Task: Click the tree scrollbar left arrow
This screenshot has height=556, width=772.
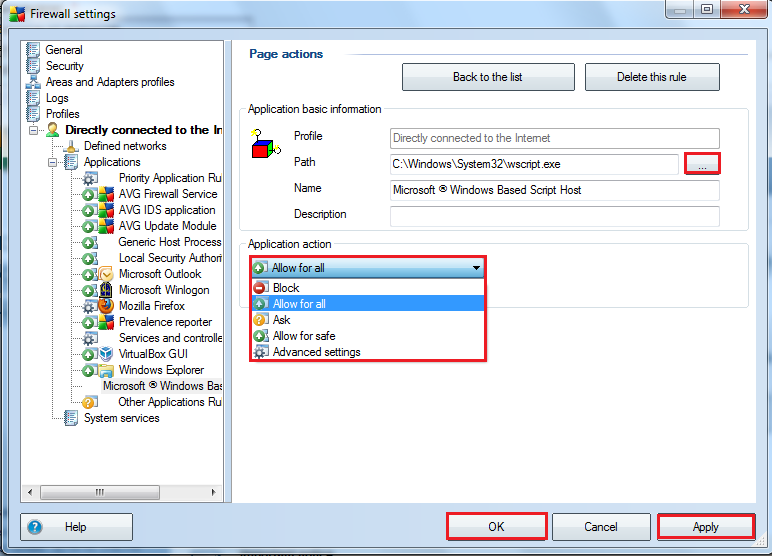Action: click(x=31, y=492)
